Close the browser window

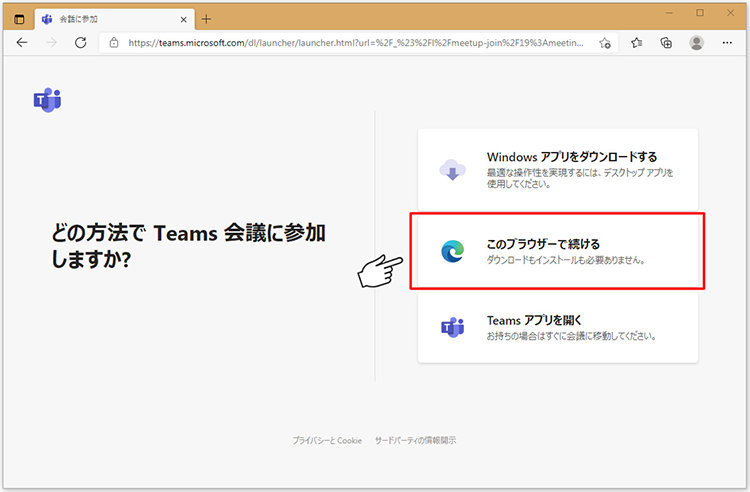730,13
